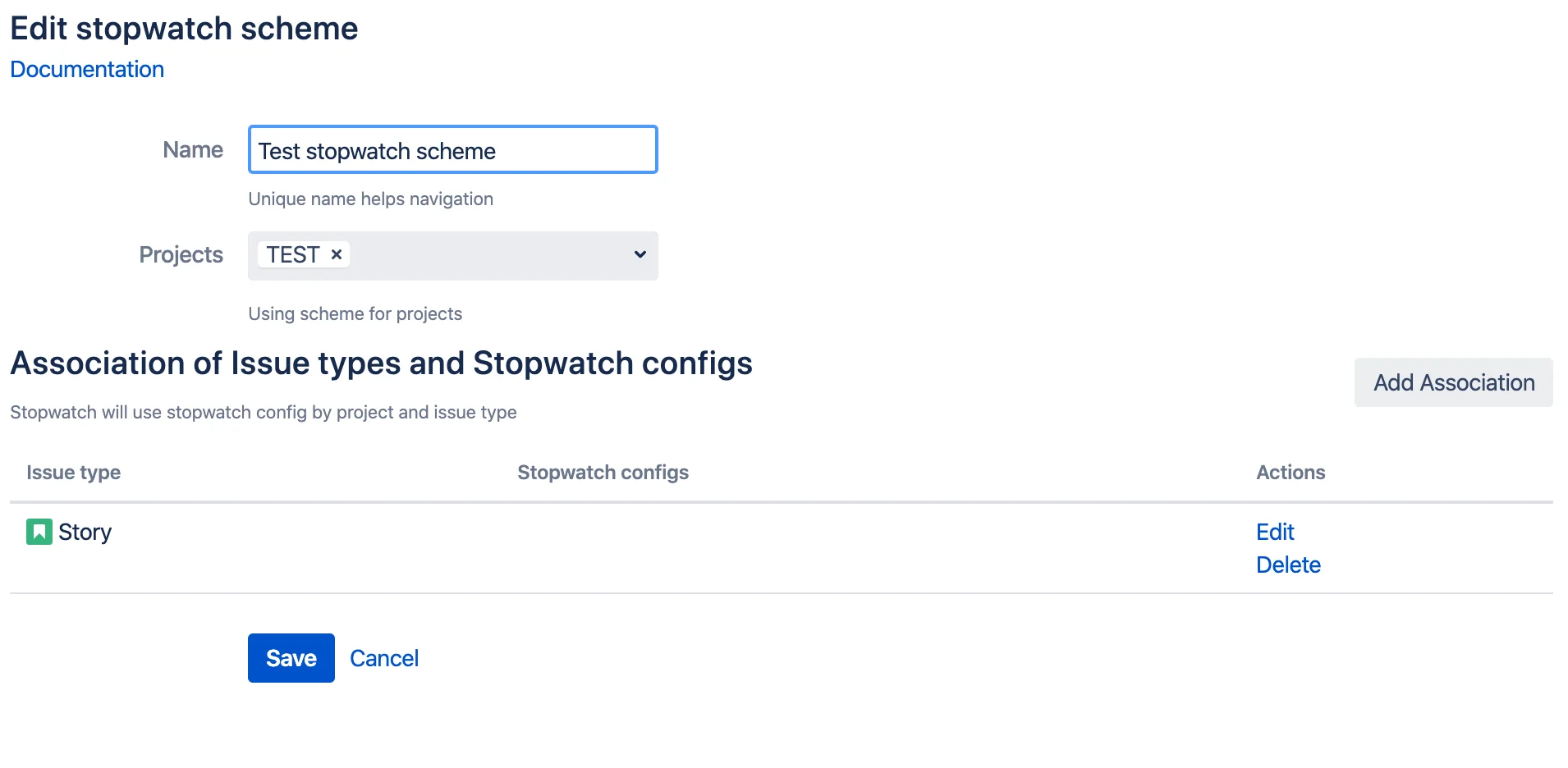The image size is (1568, 768).
Task: Expand the Projects dropdown chevron
Action: point(640,255)
